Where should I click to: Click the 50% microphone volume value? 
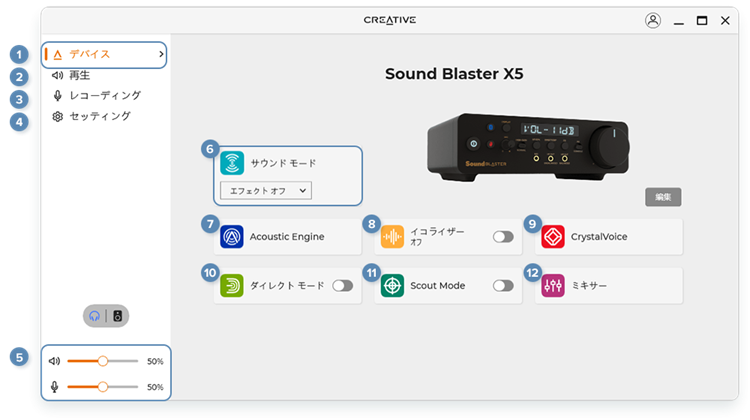[x=155, y=387]
